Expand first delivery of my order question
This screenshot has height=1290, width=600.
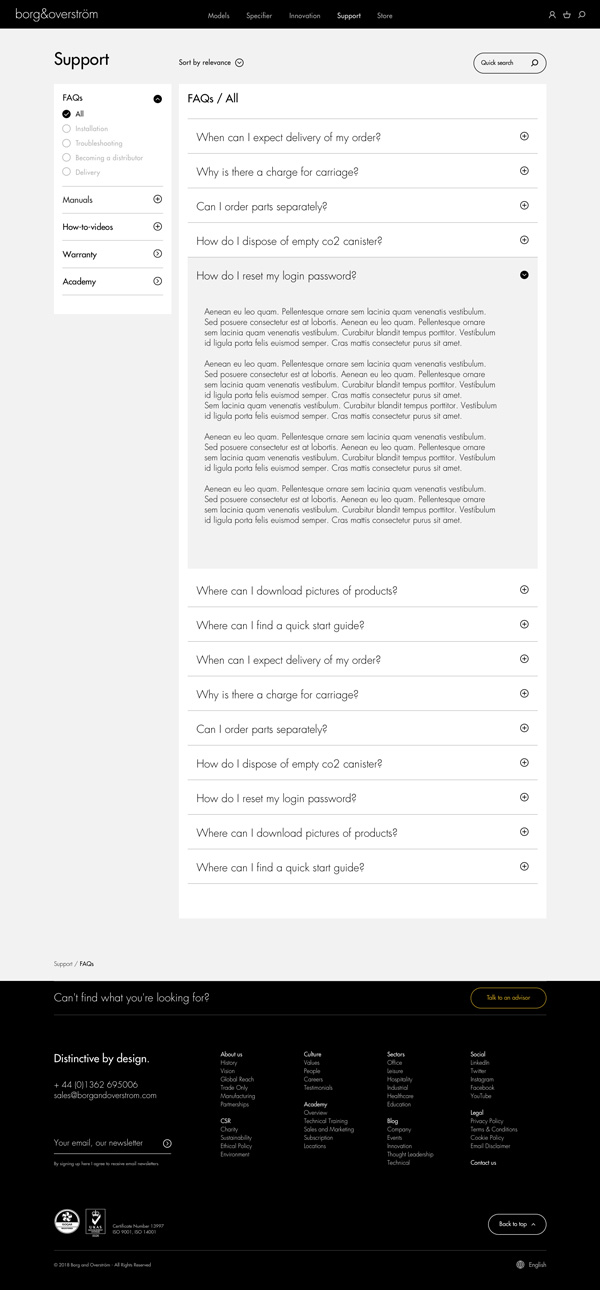[x=524, y=136]
